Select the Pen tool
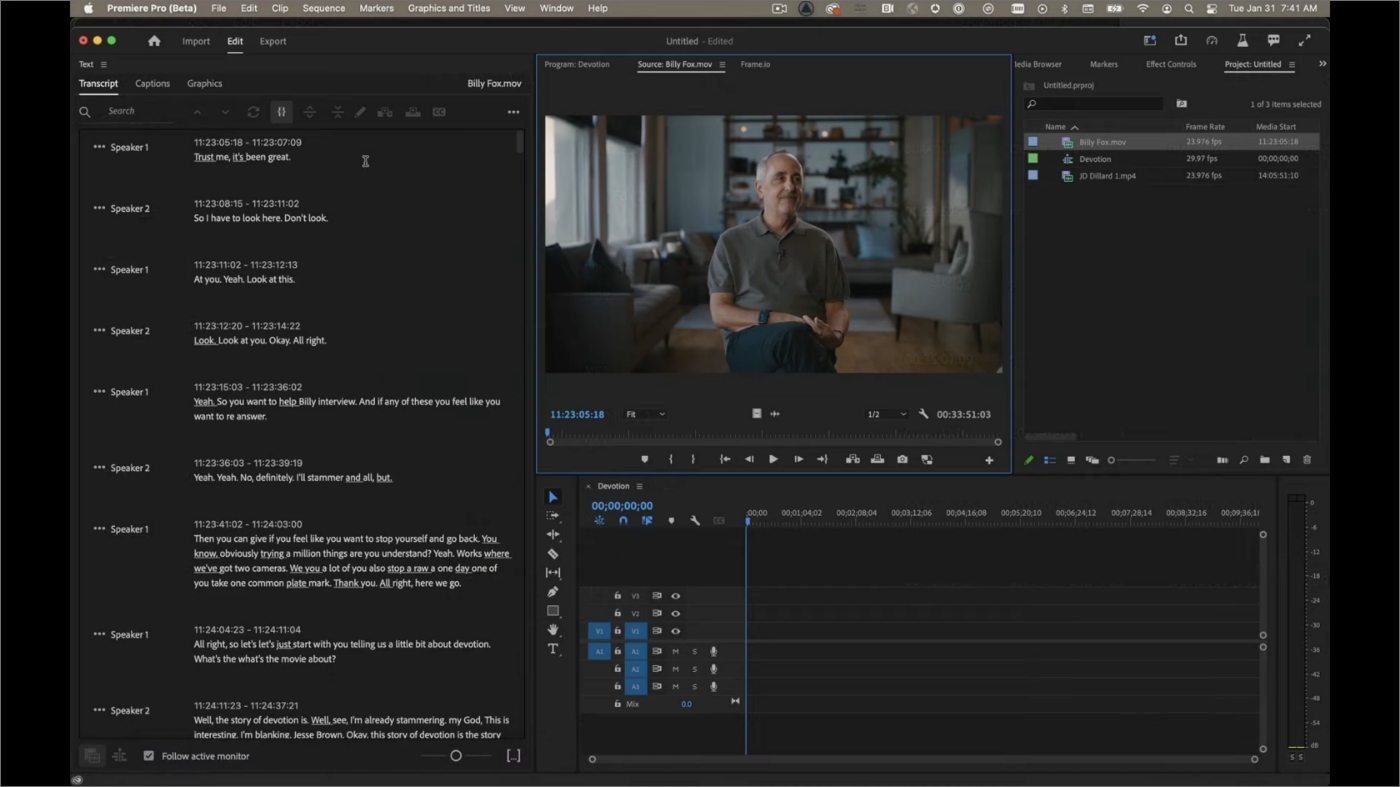 (553, 592)
